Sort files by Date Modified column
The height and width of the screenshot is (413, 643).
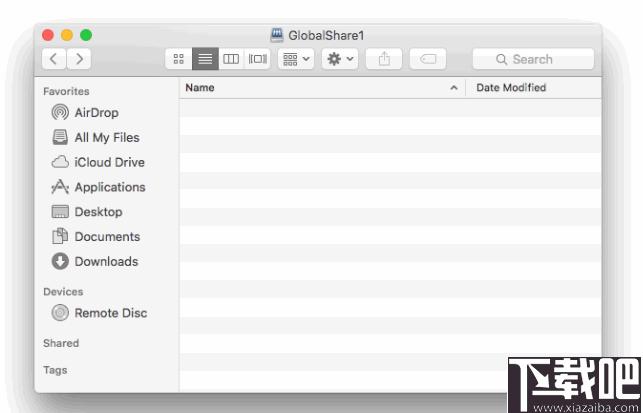pos(511,88)
